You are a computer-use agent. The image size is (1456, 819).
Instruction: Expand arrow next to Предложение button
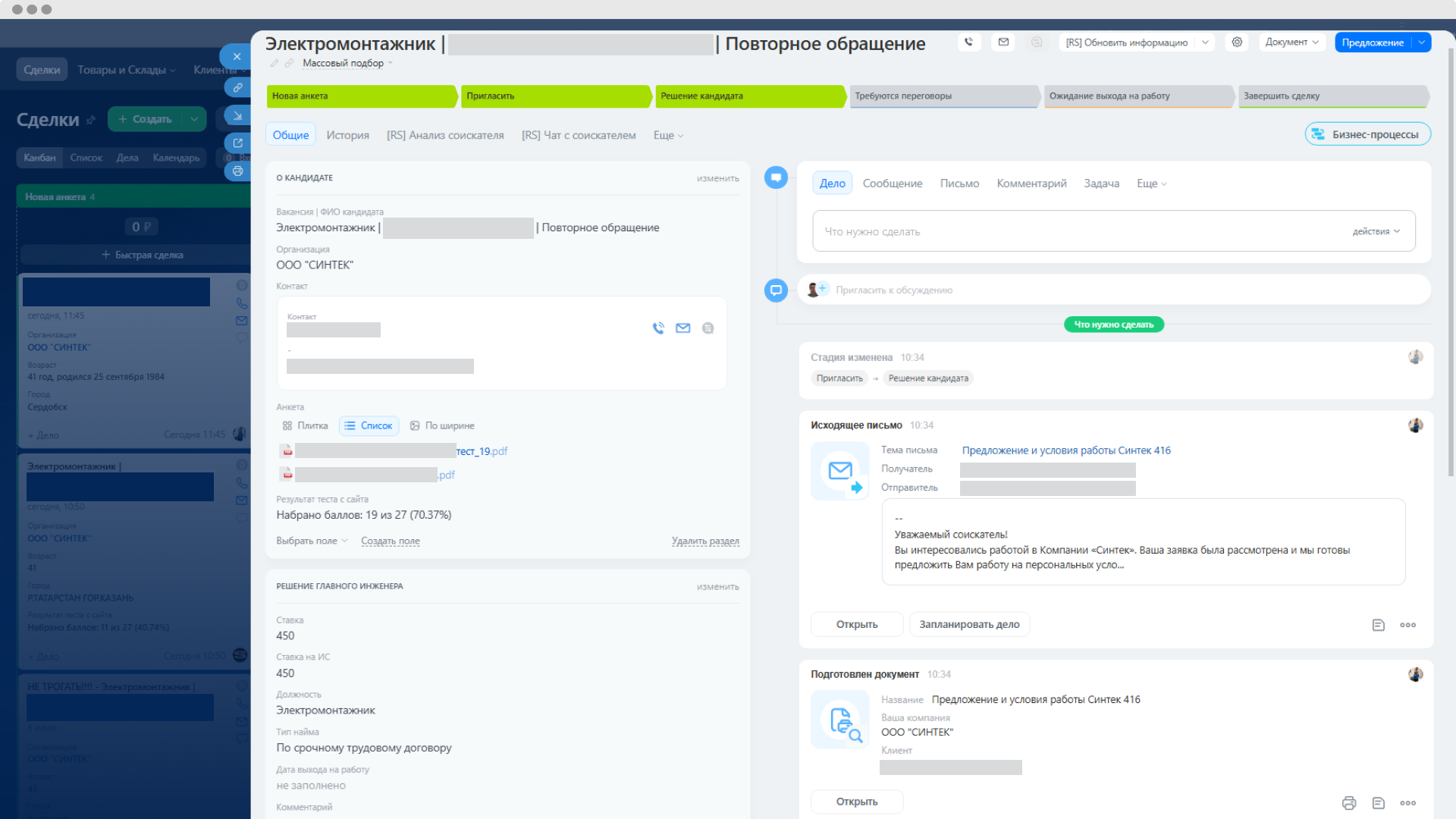pyautogui.click(x=1422, y=42)
